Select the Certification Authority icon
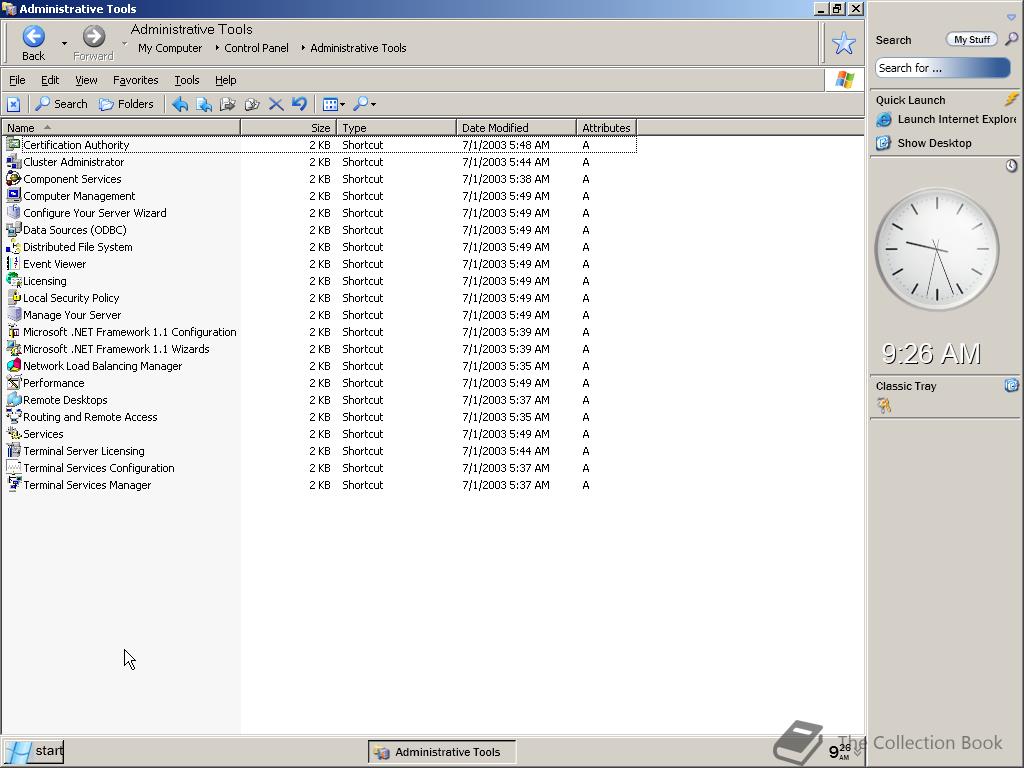This screenshot has width=1024, height=768. (x=13, y=144)
